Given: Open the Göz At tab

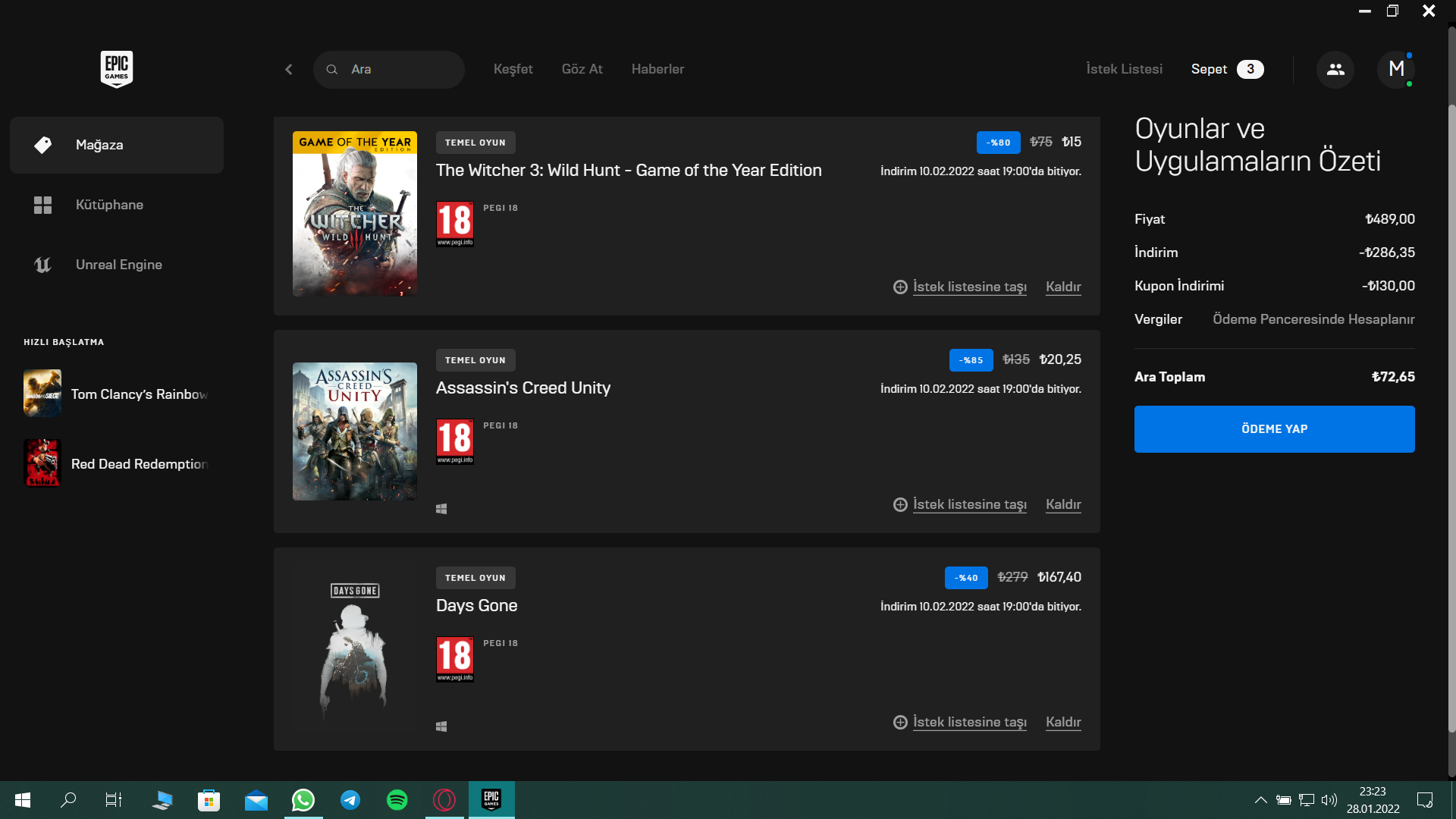Looking at the screenshot, I should coord(582,69).
